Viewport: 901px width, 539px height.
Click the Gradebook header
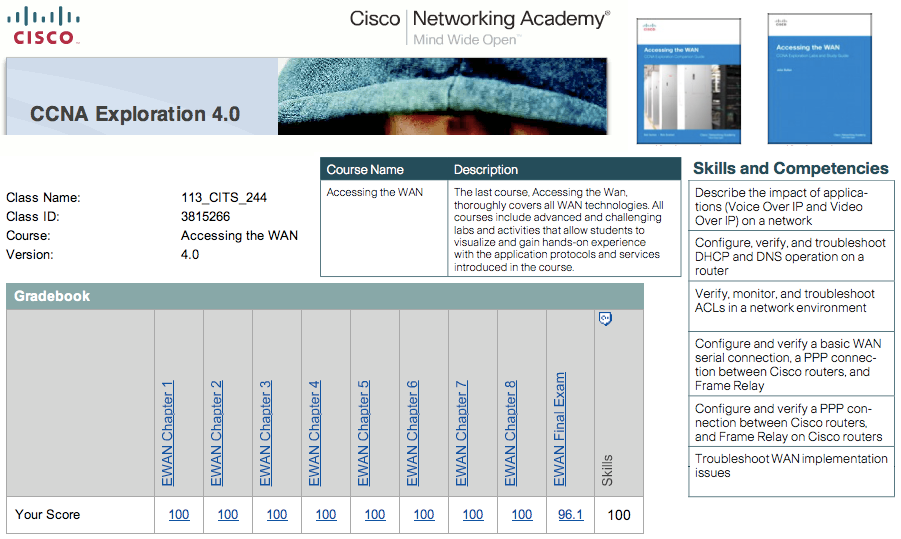point(325,296)
